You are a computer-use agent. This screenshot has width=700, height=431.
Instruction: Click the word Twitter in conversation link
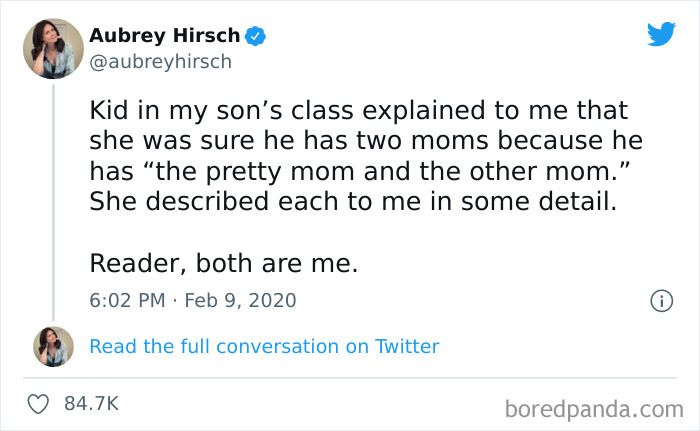pyautogui.click(x=406, y=346)
